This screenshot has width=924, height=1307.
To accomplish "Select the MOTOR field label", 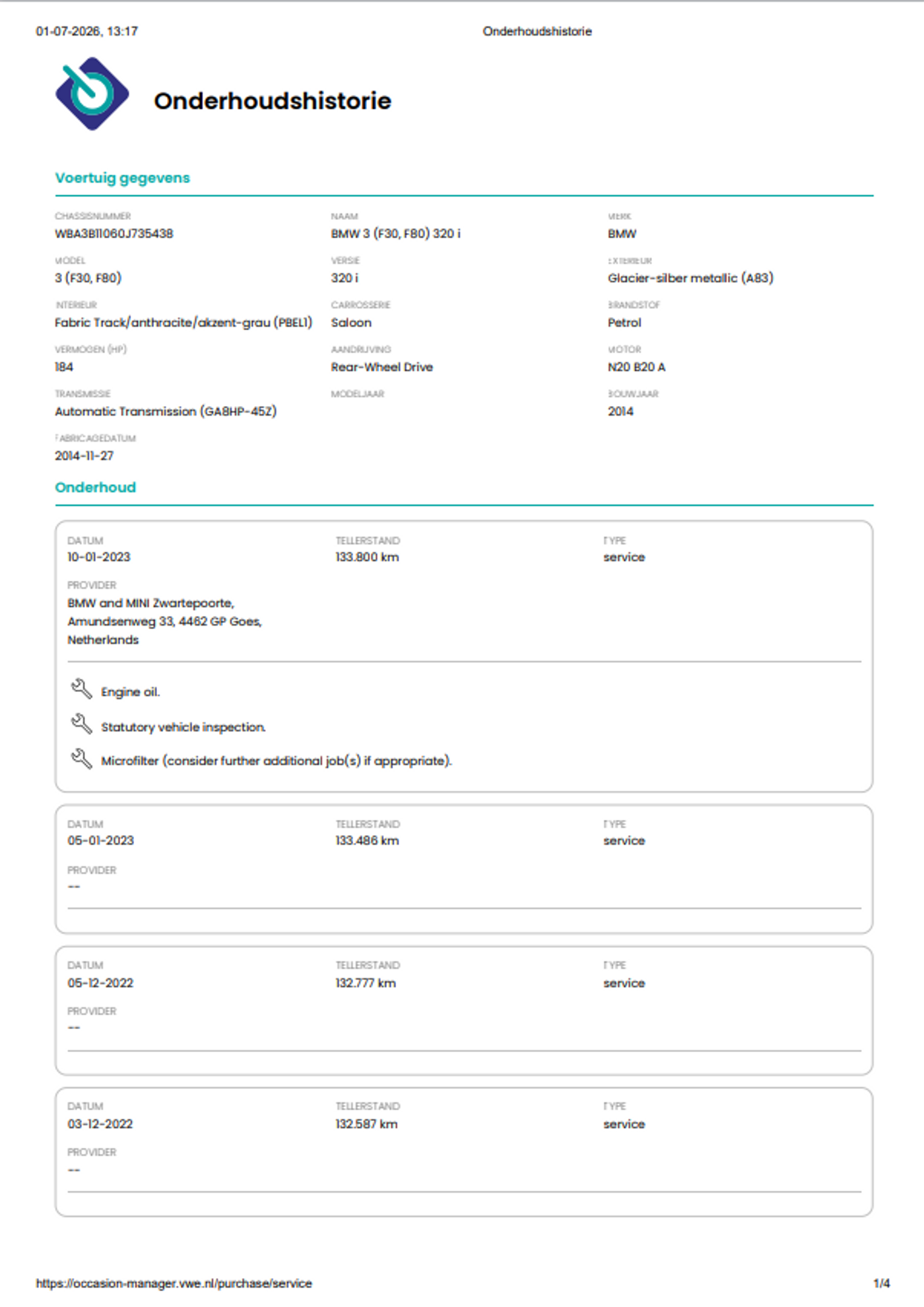I will pyautogui.click(x=624, y=349).
